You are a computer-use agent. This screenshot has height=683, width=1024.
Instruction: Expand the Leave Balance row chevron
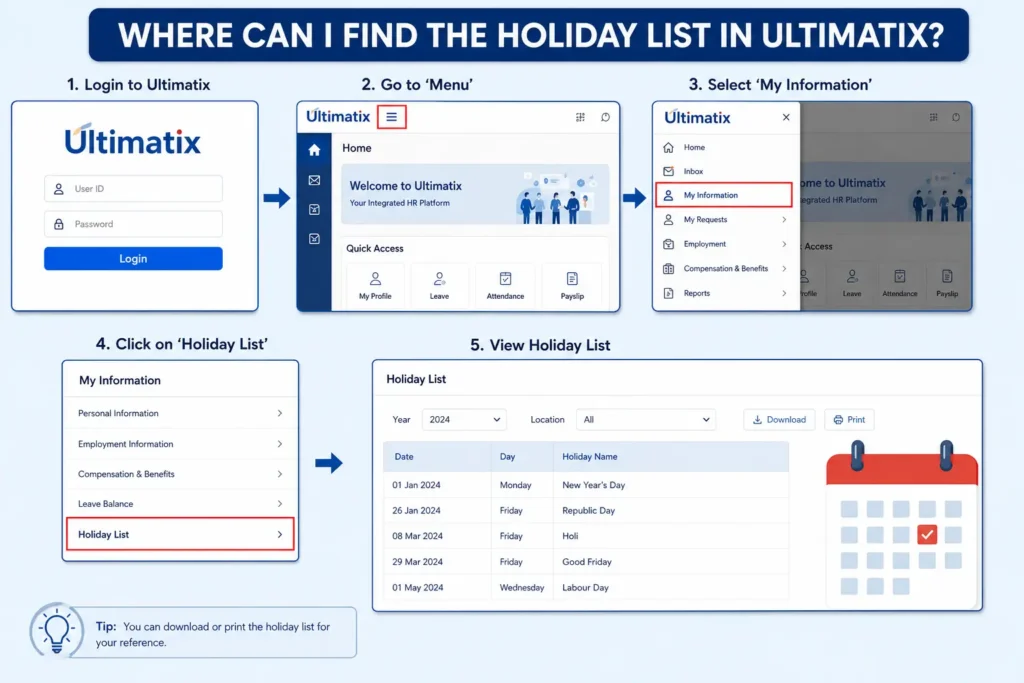pos(280,504)
